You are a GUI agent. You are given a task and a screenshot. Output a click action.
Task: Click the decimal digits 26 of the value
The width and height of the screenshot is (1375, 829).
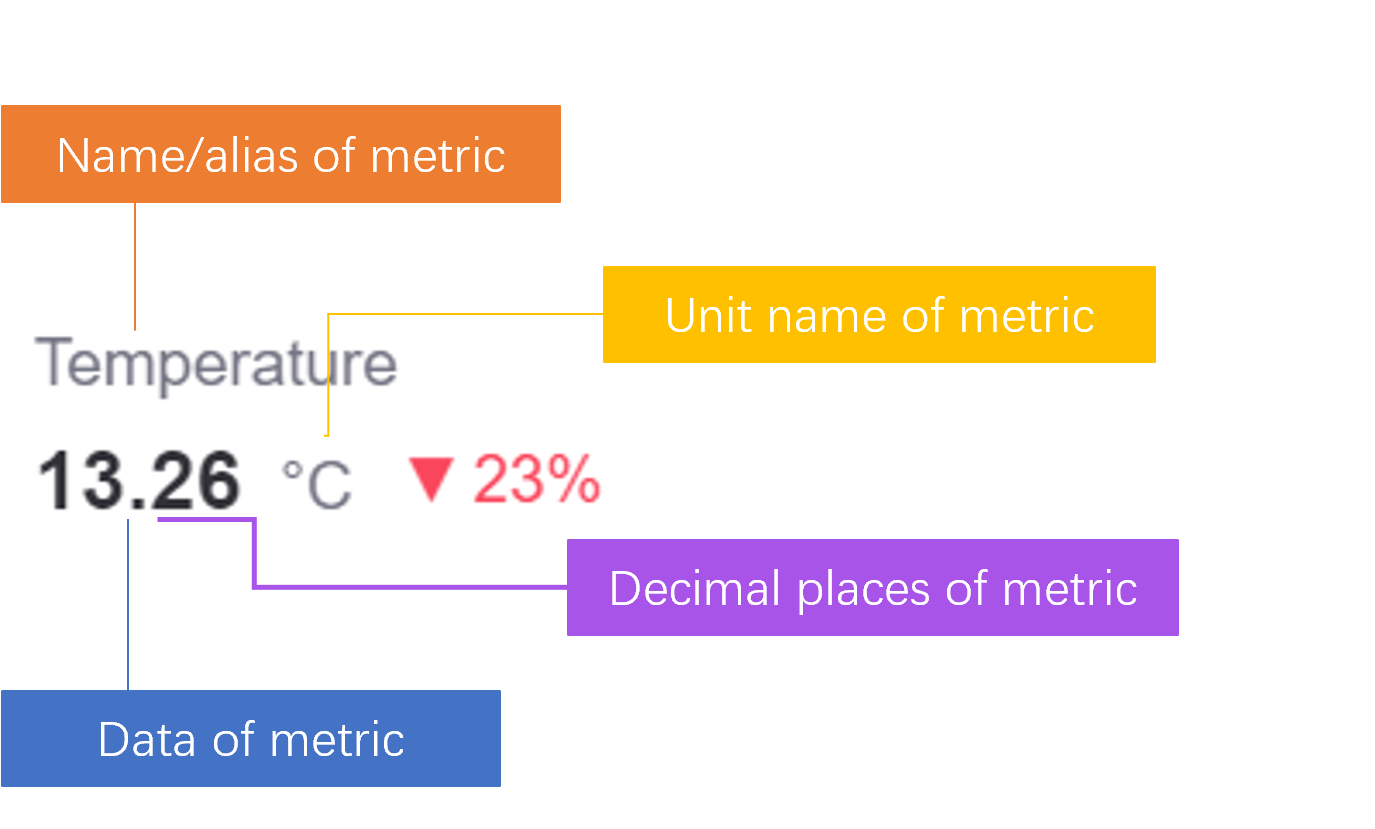coord(198,481)
